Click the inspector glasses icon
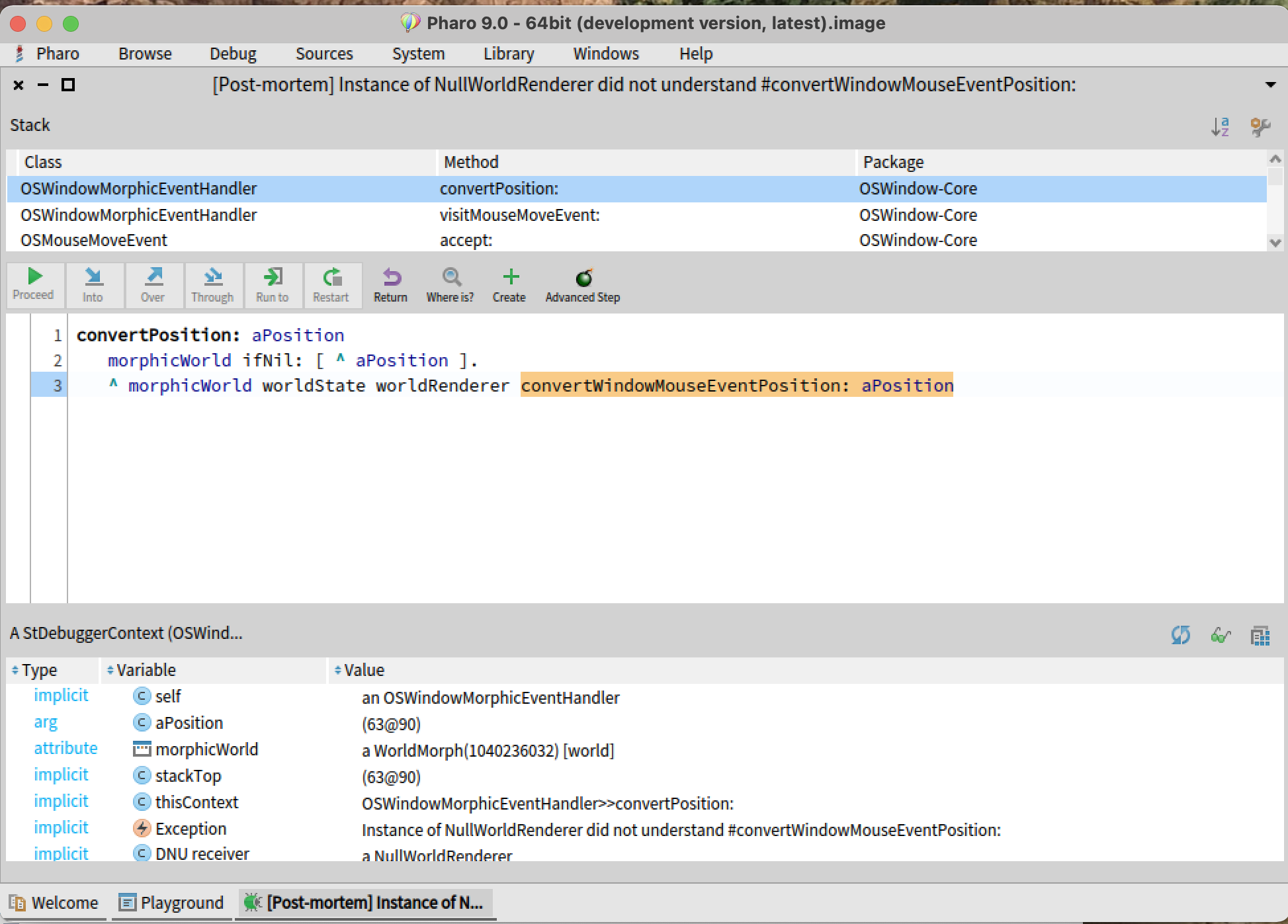The width and height of the screenshot is (1288, 924). [1220, 635]
